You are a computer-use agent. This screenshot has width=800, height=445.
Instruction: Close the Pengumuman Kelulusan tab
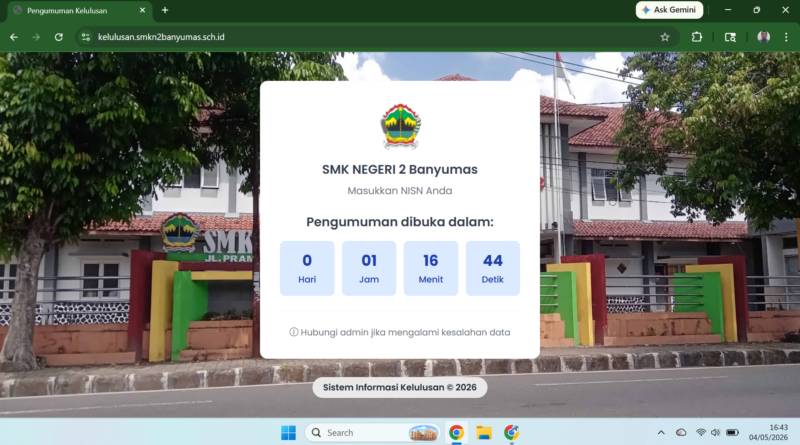[142, 10]
